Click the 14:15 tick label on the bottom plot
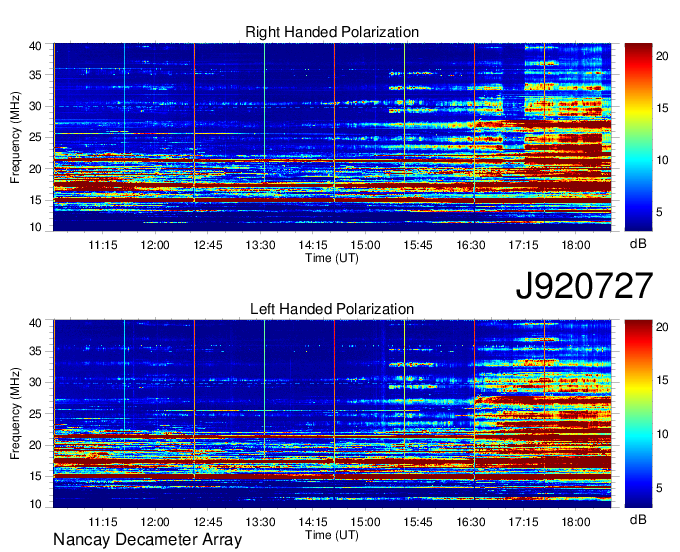This screenshot has width=680, height=552. (x=313, y=522)
